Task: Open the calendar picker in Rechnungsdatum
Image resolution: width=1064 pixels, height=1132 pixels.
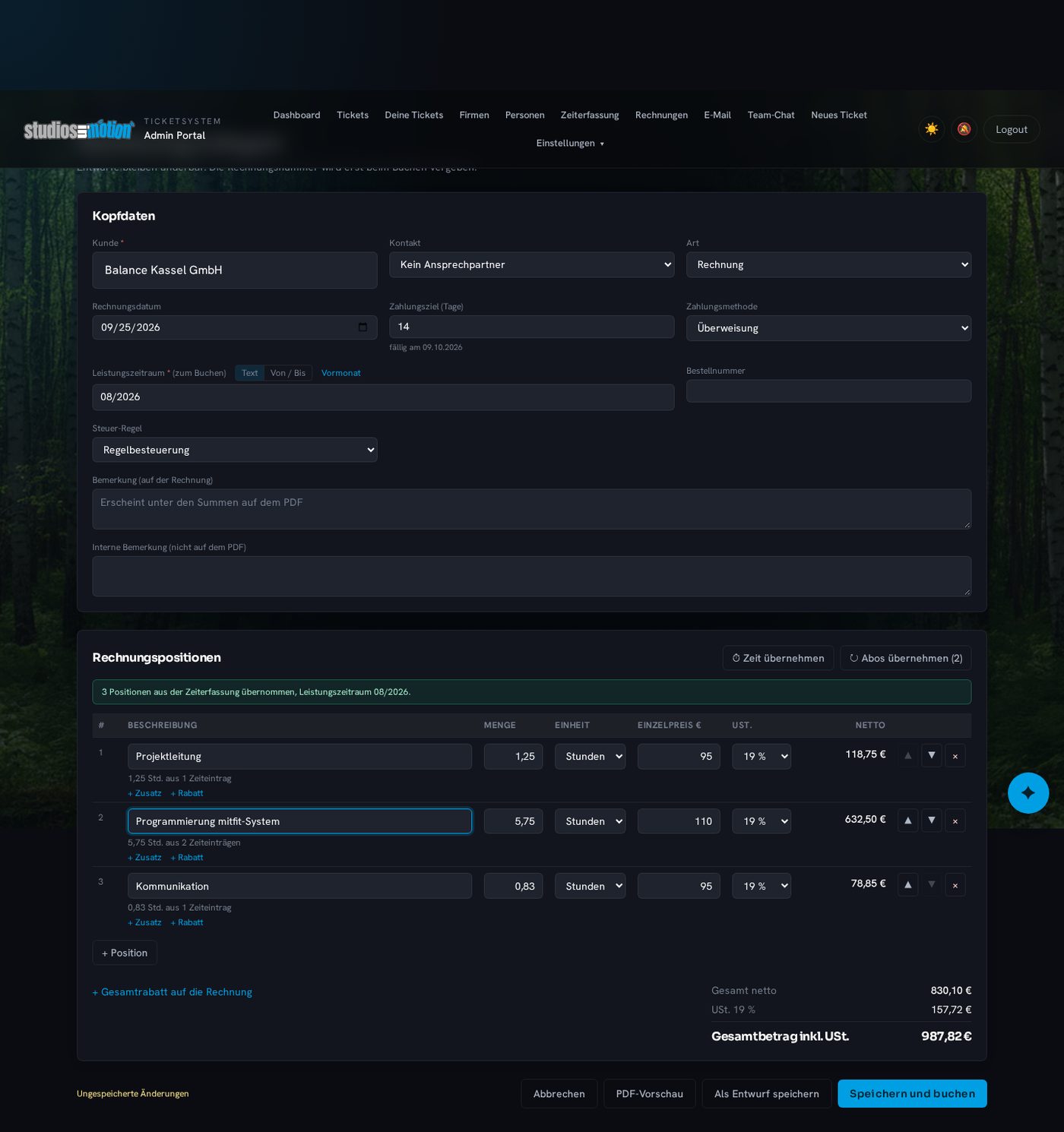Action: [363, 327]
